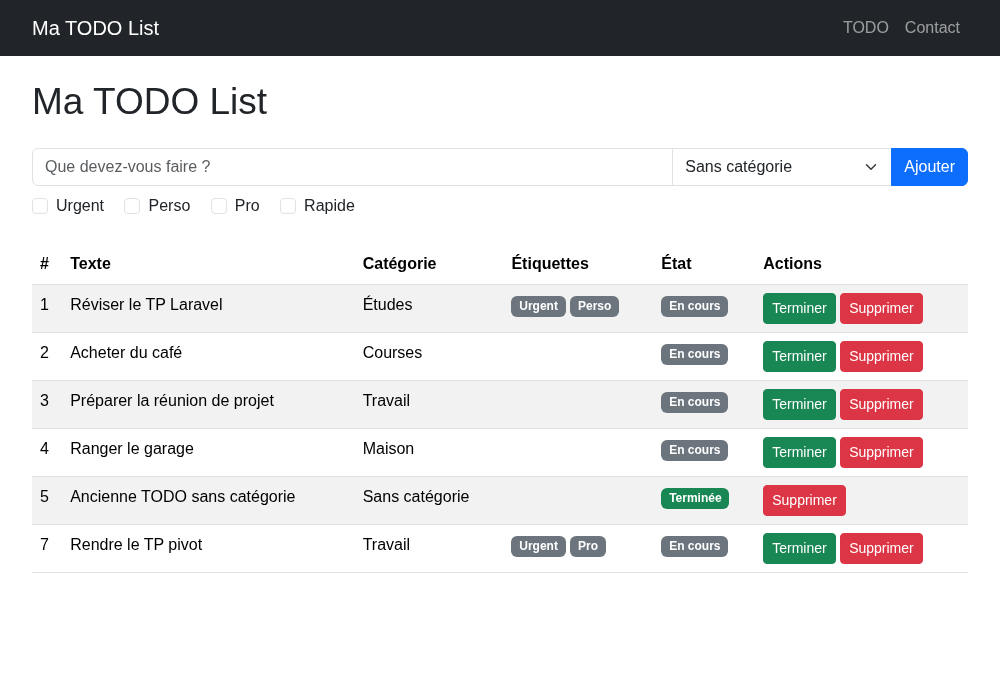This screenshot has height=700, width=1000.
Task: Terminer the 'Ranger le garage' task
Action: pyautogui.click(x=799, y=453)
